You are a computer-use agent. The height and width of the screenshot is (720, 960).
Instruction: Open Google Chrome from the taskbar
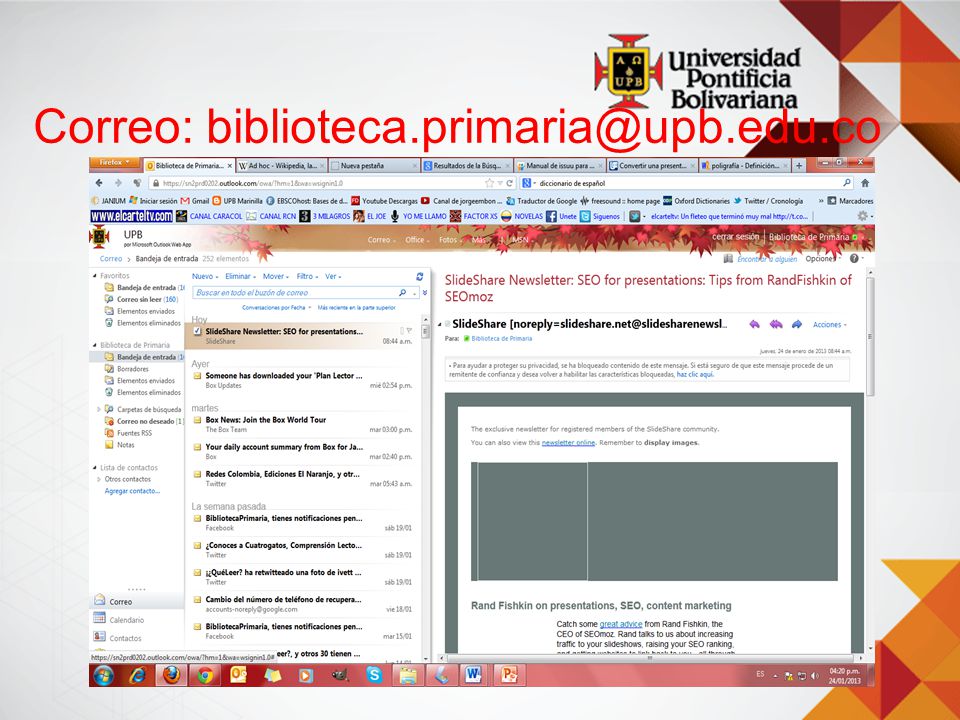click(x=205, y=675)
